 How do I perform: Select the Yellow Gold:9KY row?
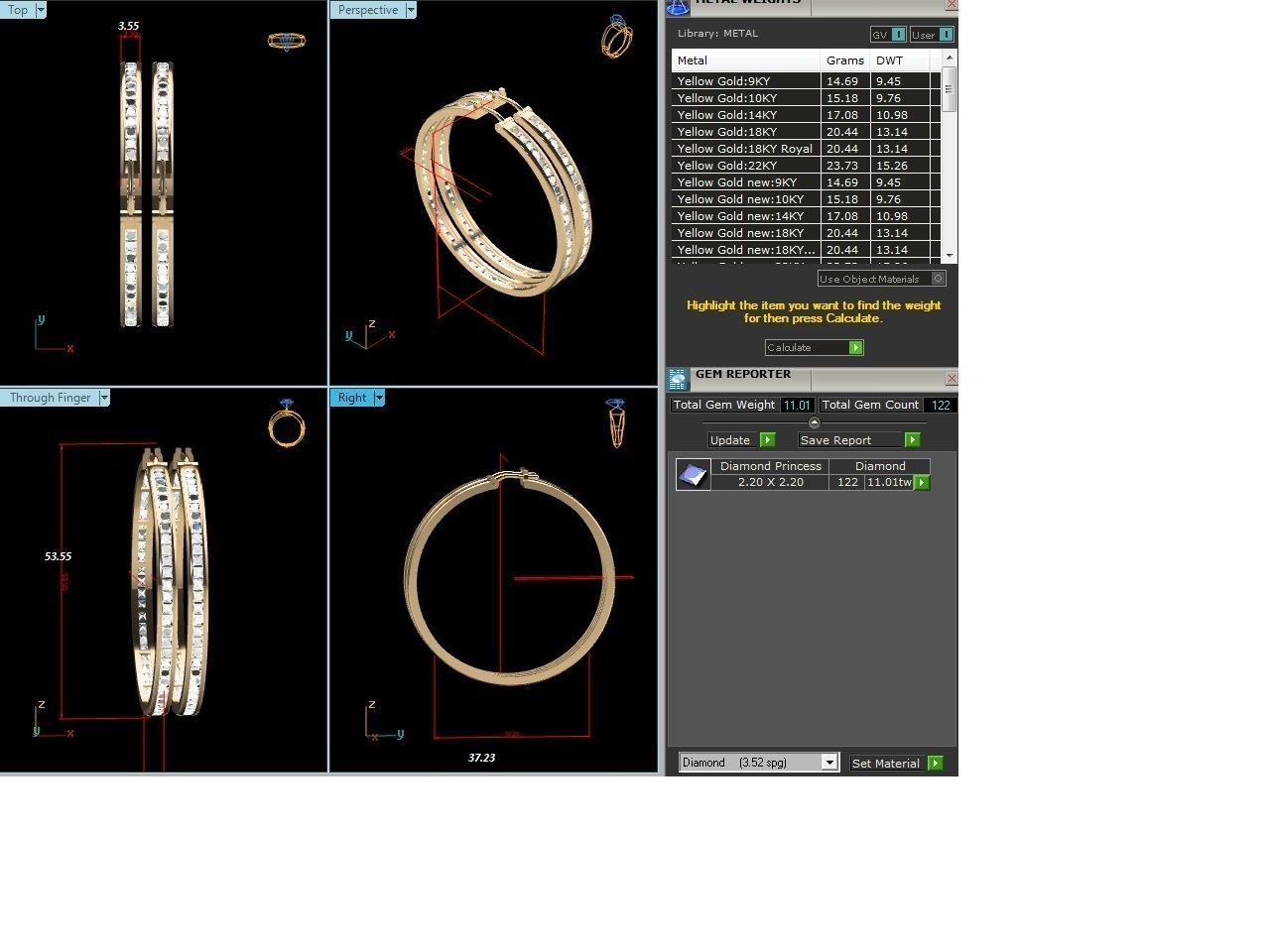(806, 81)
